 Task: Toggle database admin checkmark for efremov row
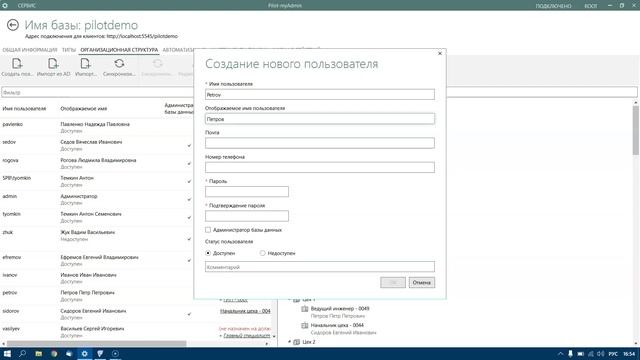click(189, 260)
